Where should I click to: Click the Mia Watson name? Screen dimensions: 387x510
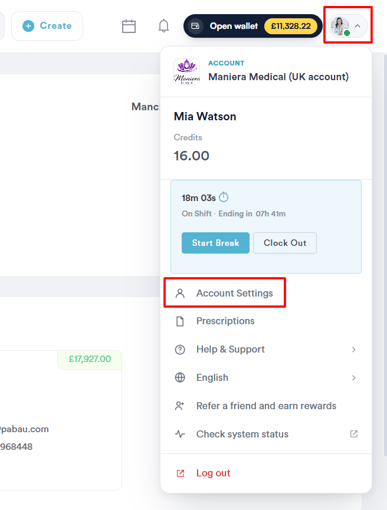205,116
